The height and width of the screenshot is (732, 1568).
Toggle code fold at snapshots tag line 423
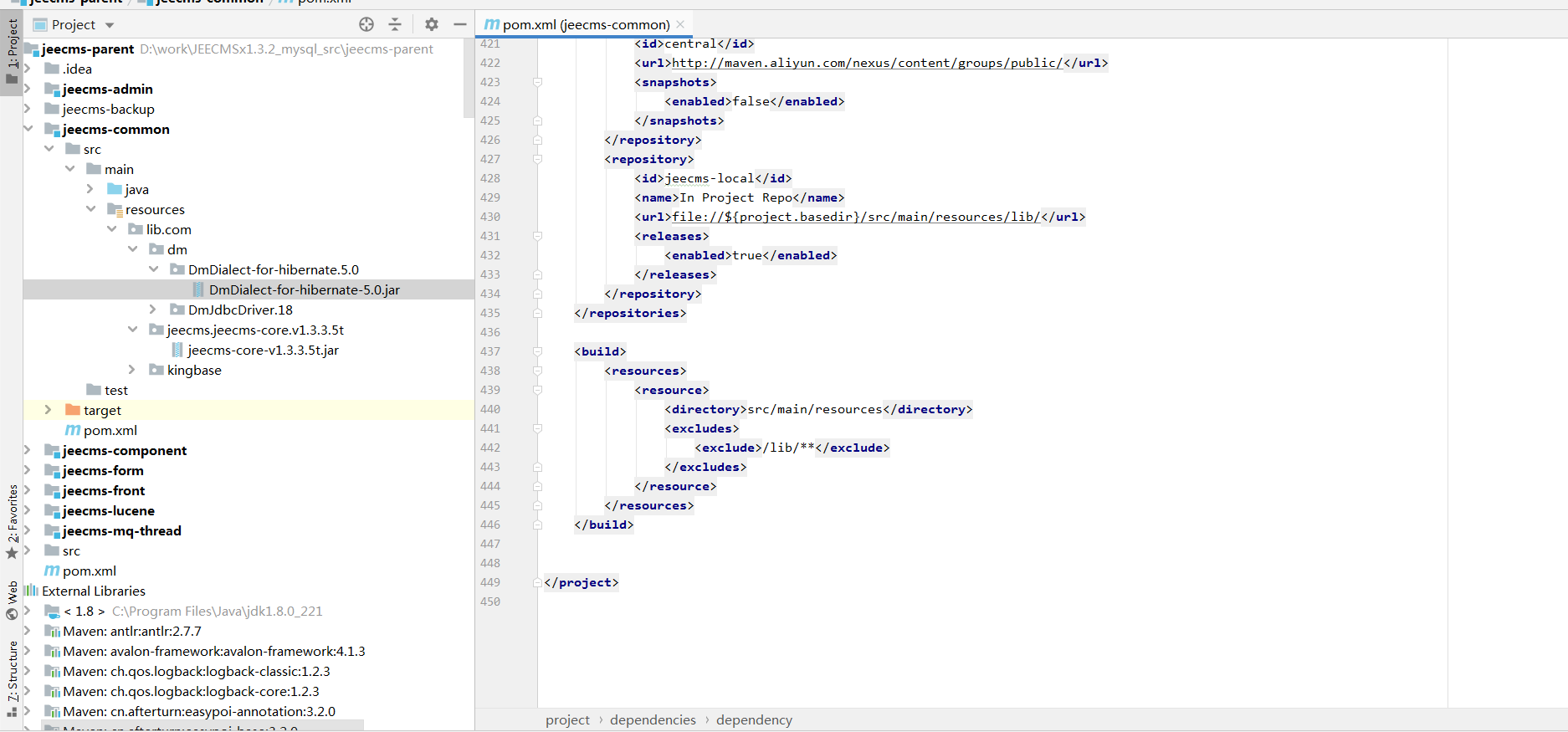pyautogui.click(x=537, y=82)
